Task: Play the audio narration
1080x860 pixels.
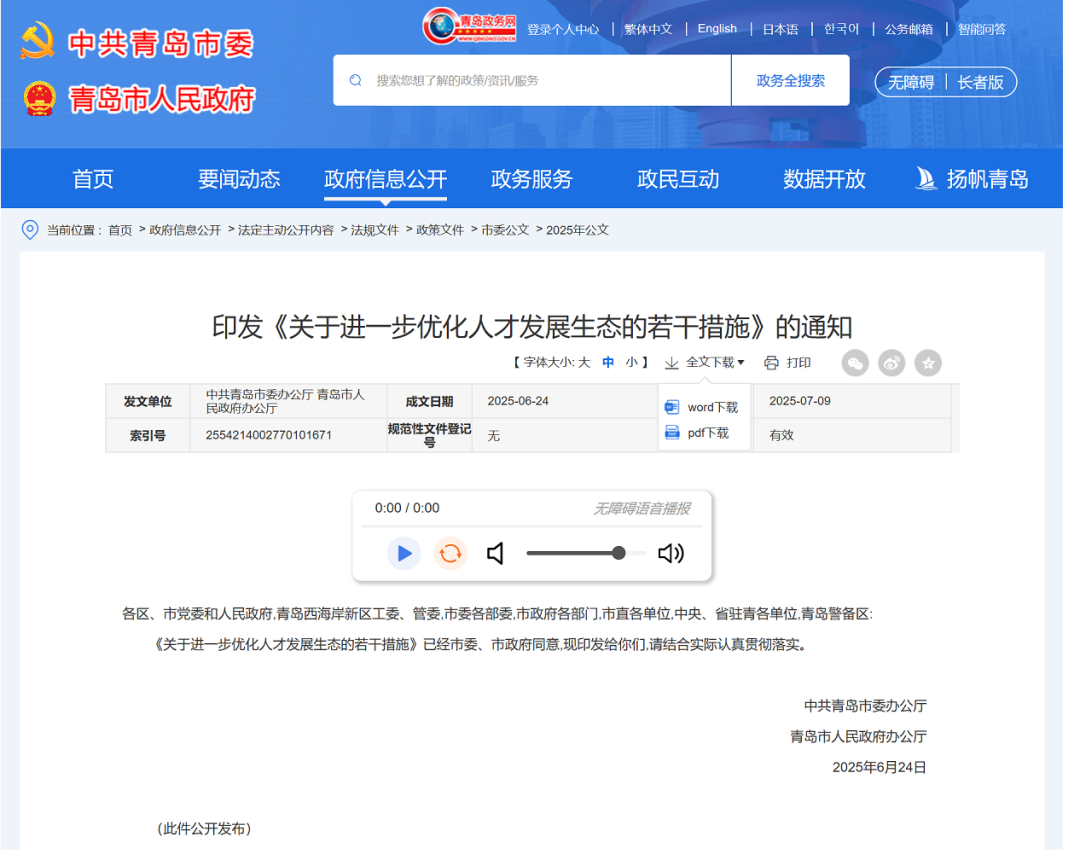Action: click(x=404, y=553)
